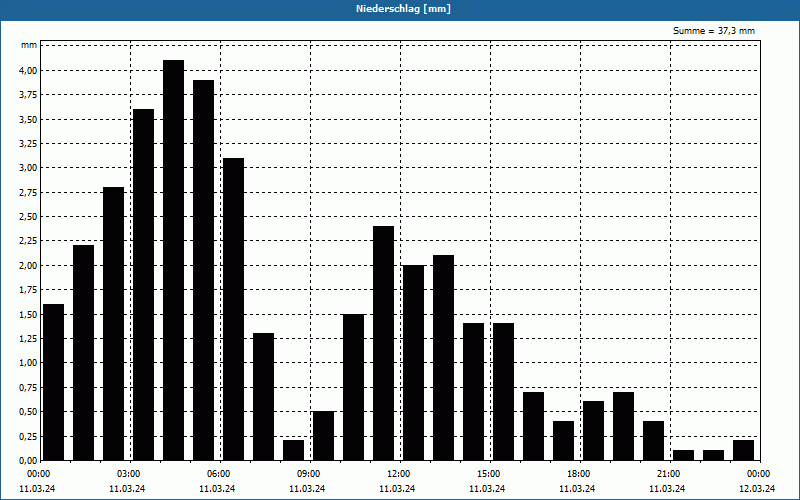Click the '09:00' time label

point(310,474)
